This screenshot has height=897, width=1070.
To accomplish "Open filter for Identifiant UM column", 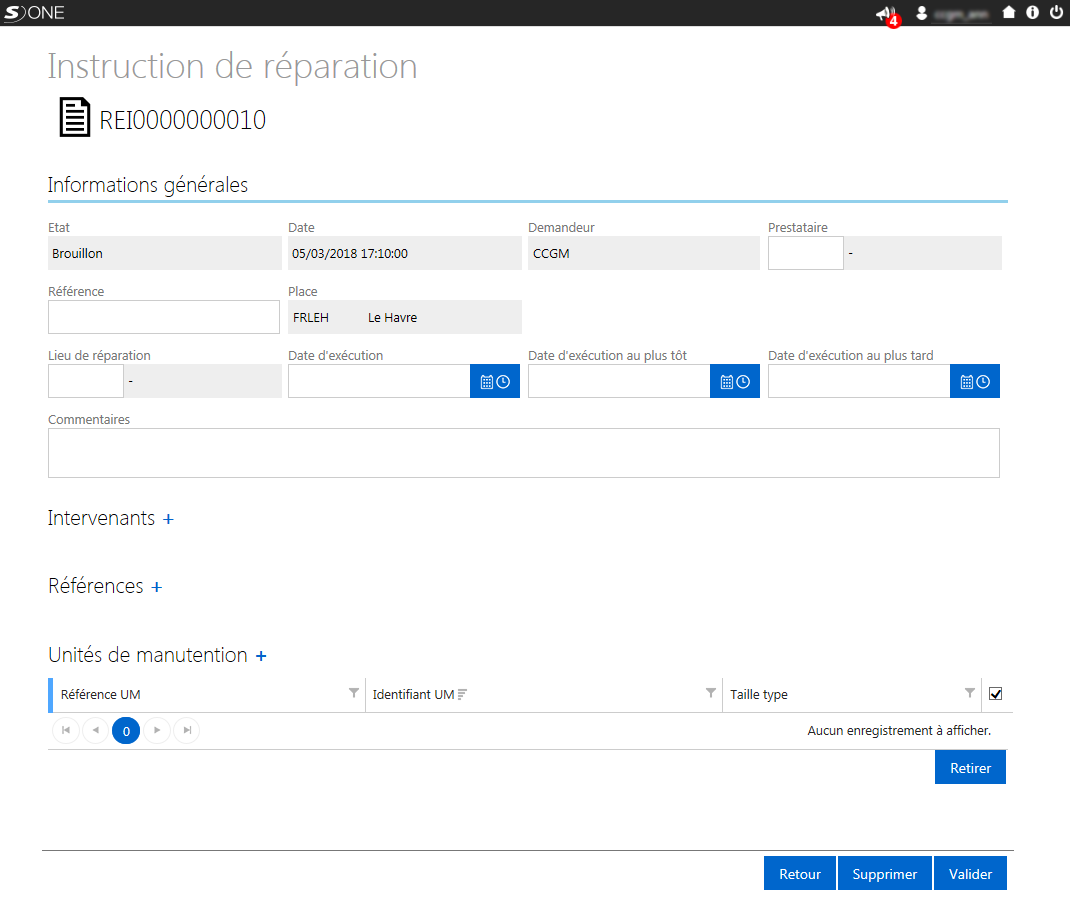I will pyautogui.click(x=710, y=694).
